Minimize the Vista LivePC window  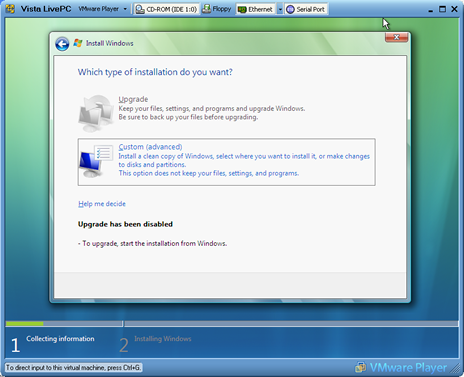tap(431, 9)
